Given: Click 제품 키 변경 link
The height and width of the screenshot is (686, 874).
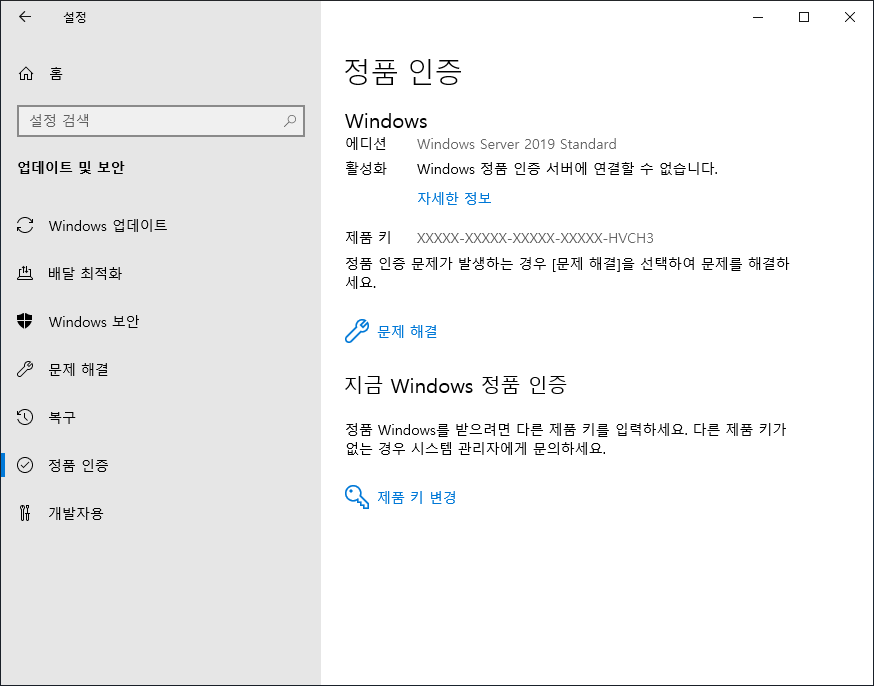Looking at the screenshot, I should tap(417, 497).
